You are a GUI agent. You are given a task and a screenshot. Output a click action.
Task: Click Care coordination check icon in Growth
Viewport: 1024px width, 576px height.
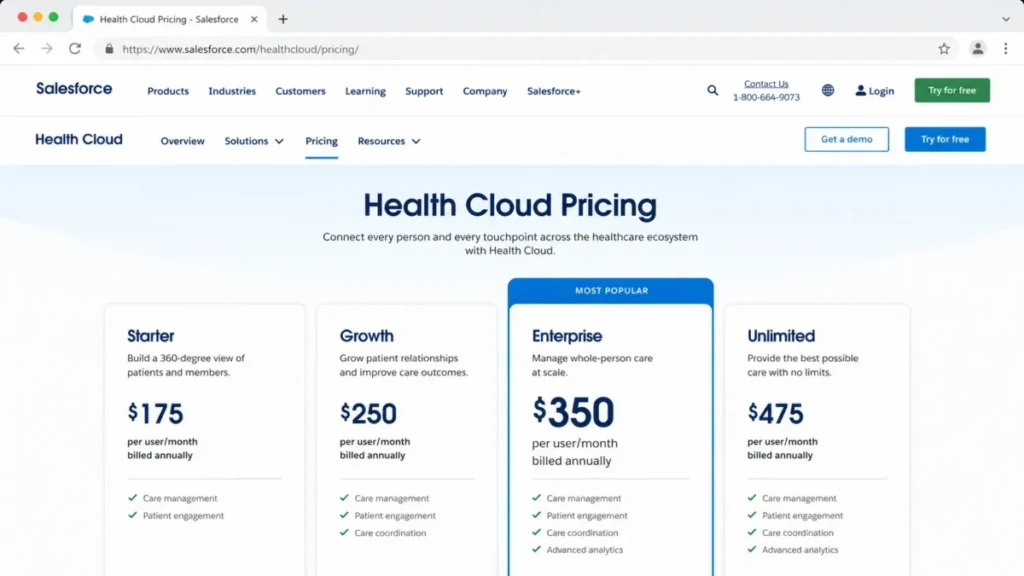pyautogui.click(x=344, y=532)
